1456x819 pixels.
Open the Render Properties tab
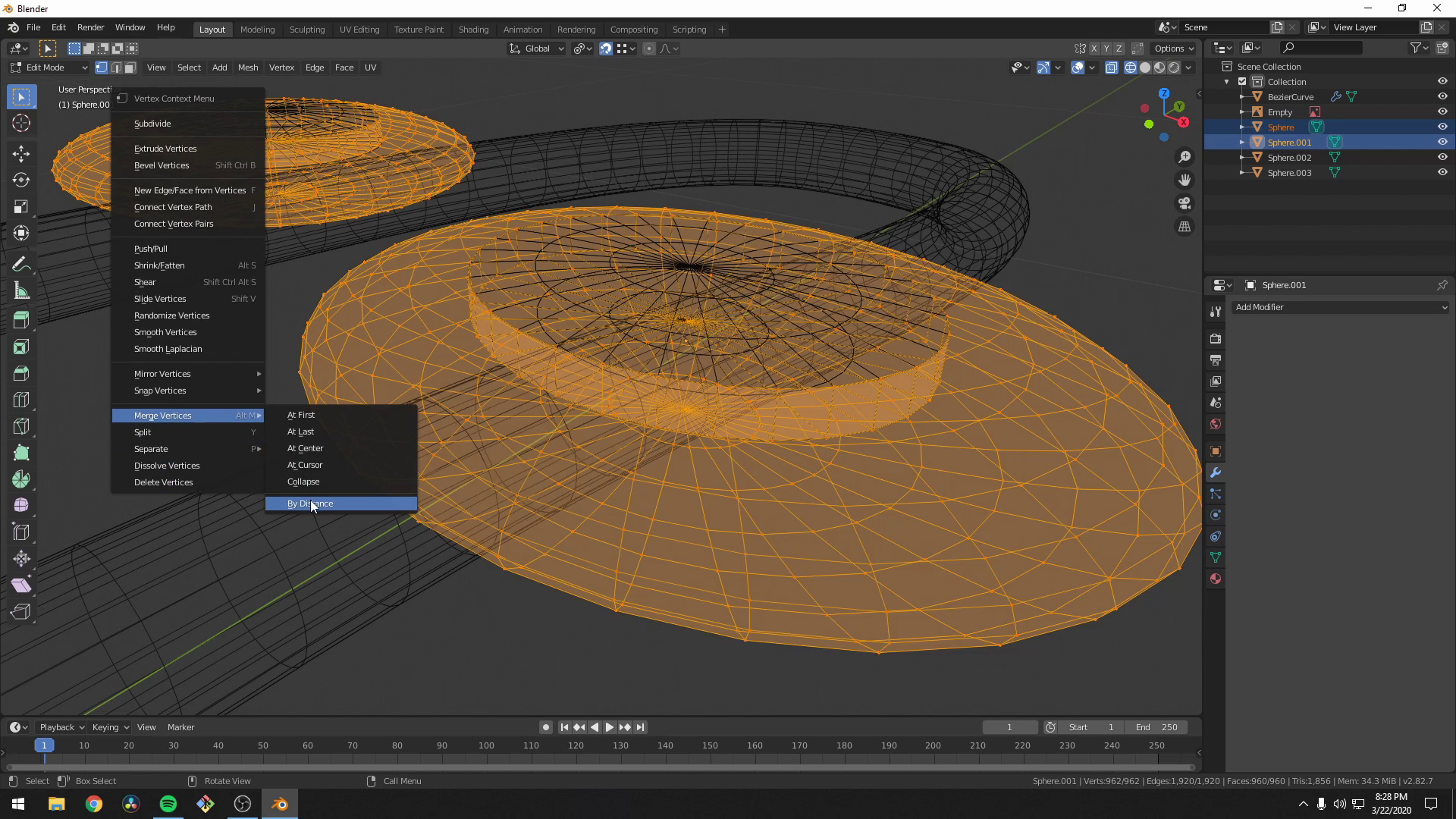click(x=1216, y=338)
